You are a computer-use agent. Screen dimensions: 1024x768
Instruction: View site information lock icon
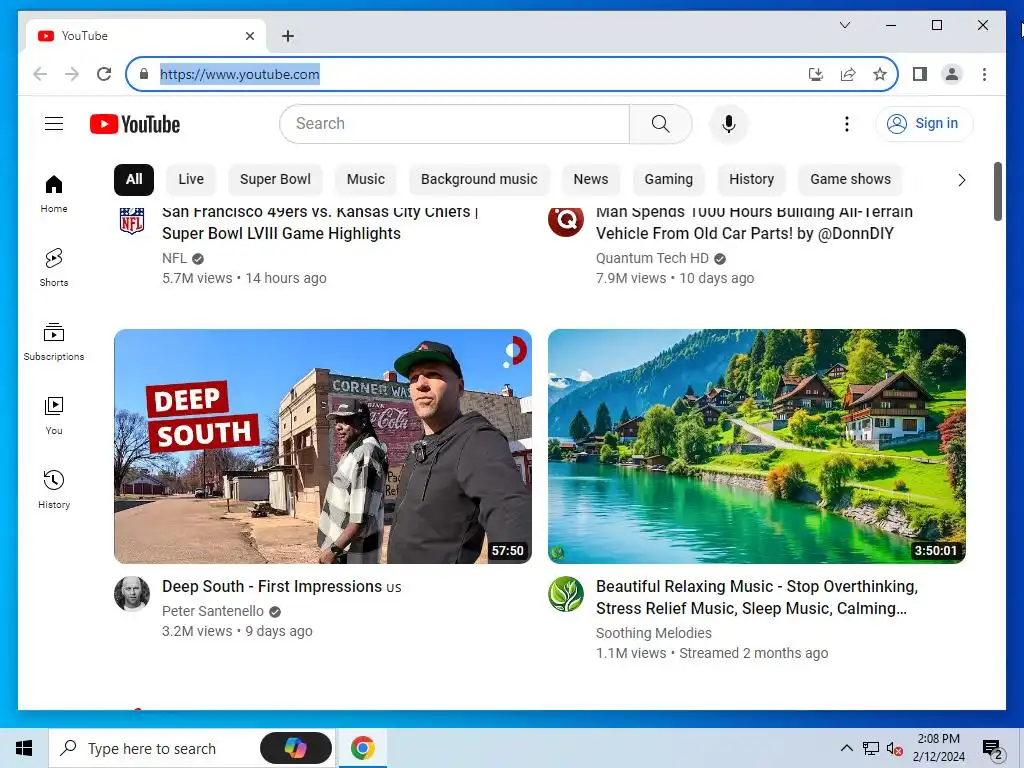point(144,74)
